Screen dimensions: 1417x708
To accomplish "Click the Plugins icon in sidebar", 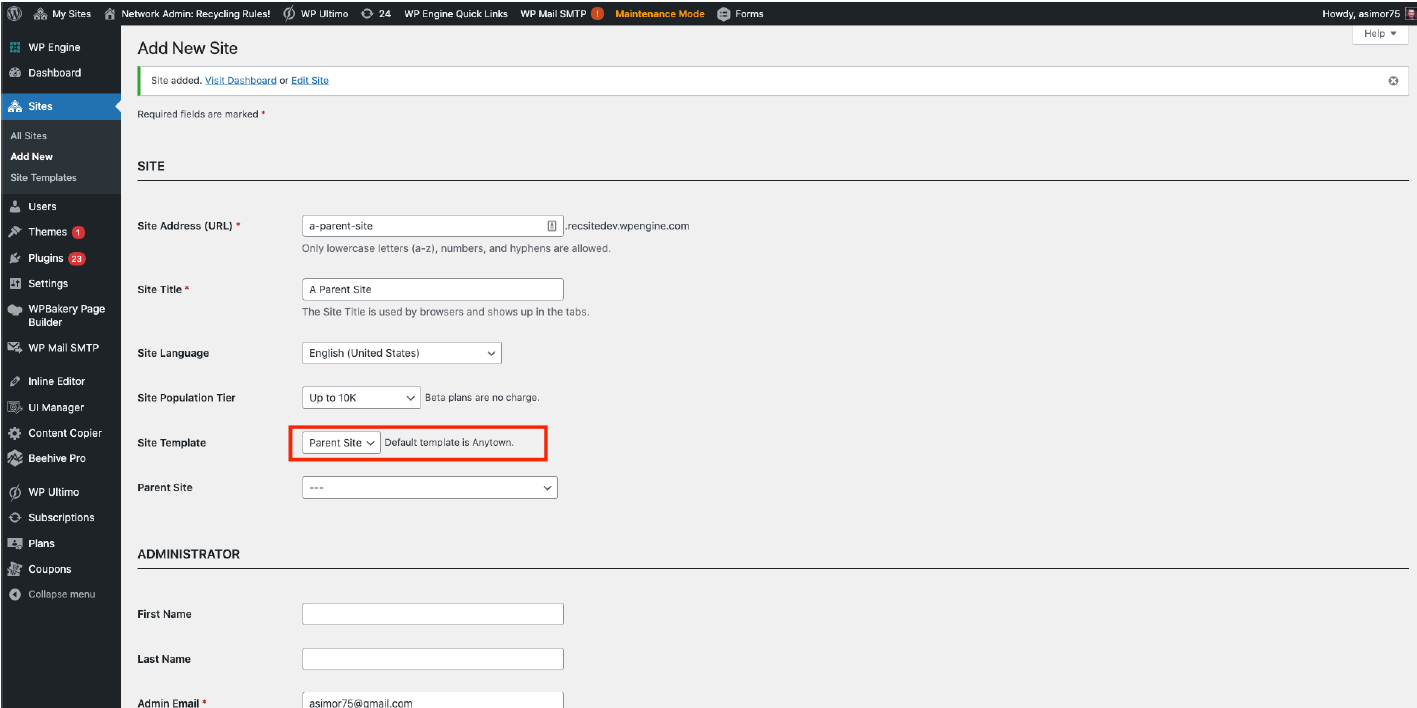I will 15,258.
